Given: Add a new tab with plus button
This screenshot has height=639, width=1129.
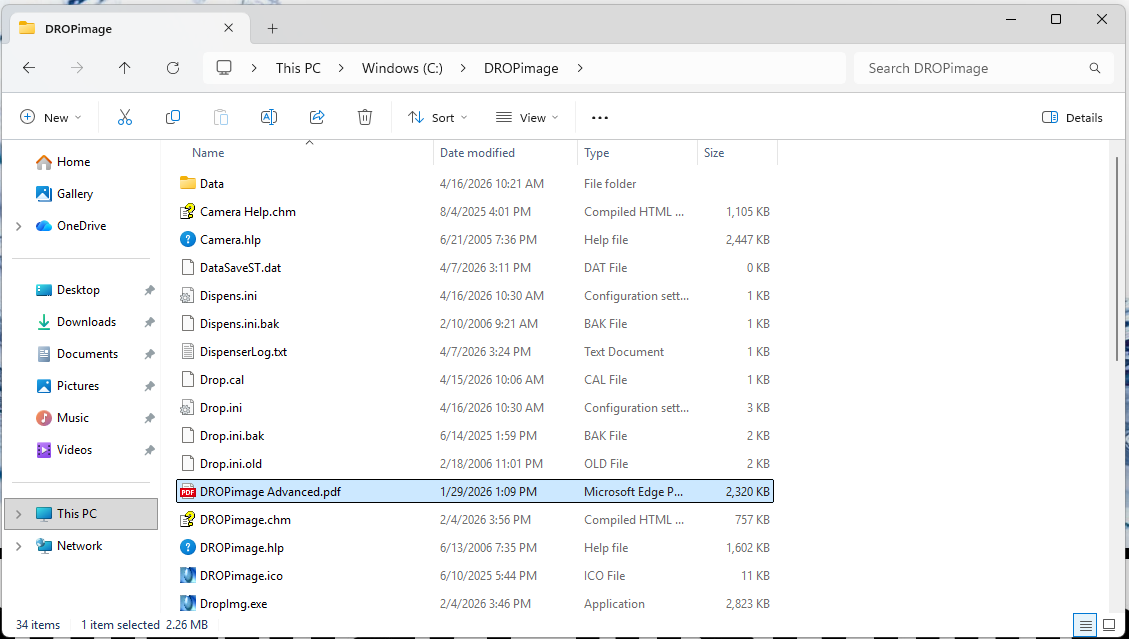Looking at the screenshot, I should [x=273, y=28].
